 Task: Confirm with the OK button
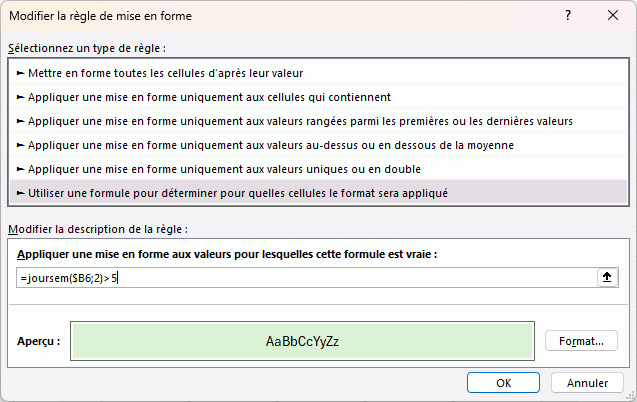(x=504, y=382)
